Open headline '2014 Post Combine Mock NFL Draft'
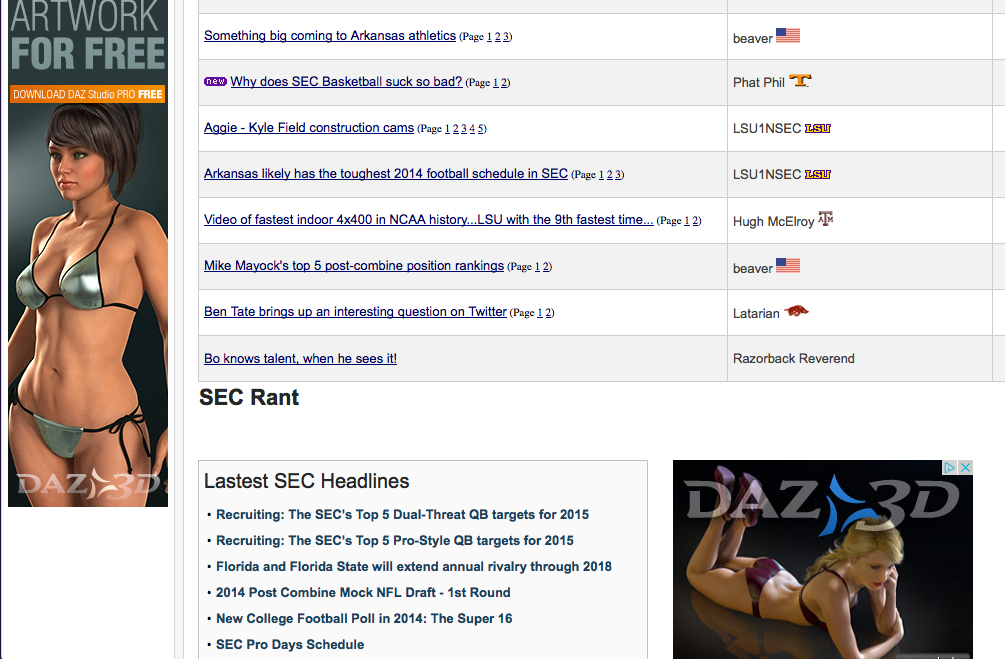1005x659 pixels. pos(363,592)
